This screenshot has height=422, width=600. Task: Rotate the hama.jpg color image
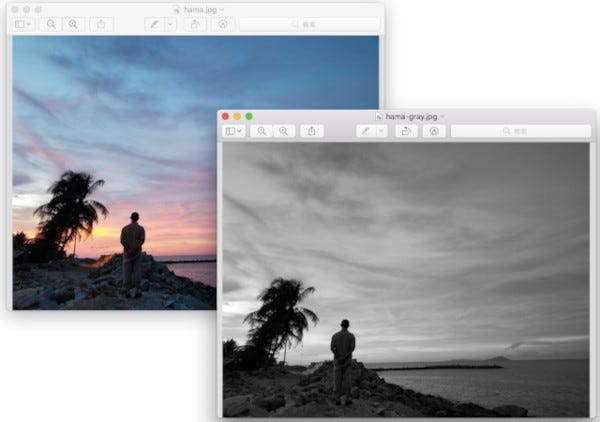coord(195,23)
